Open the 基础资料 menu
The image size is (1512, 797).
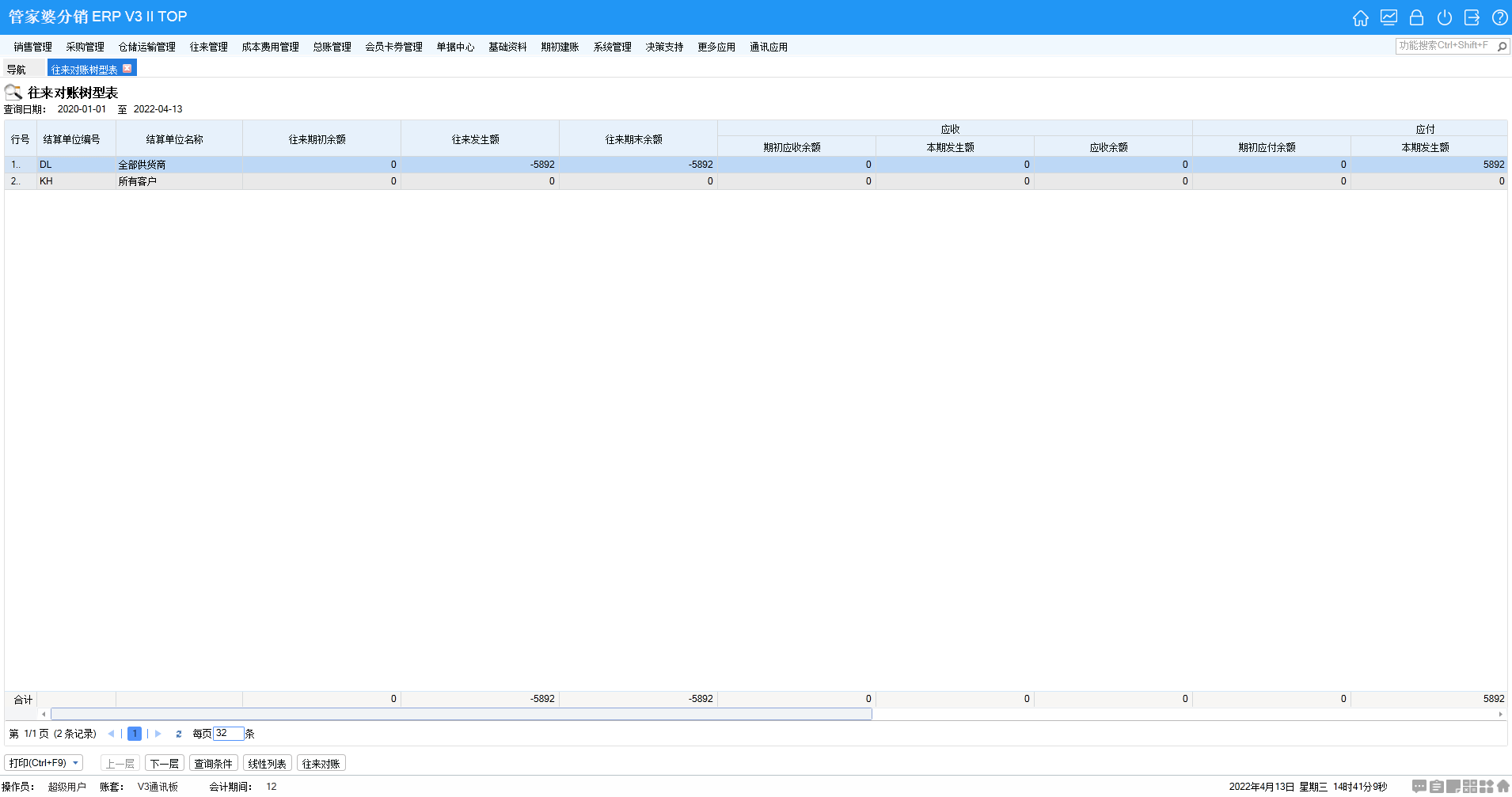pyautogui.click(x=507, y=47)
